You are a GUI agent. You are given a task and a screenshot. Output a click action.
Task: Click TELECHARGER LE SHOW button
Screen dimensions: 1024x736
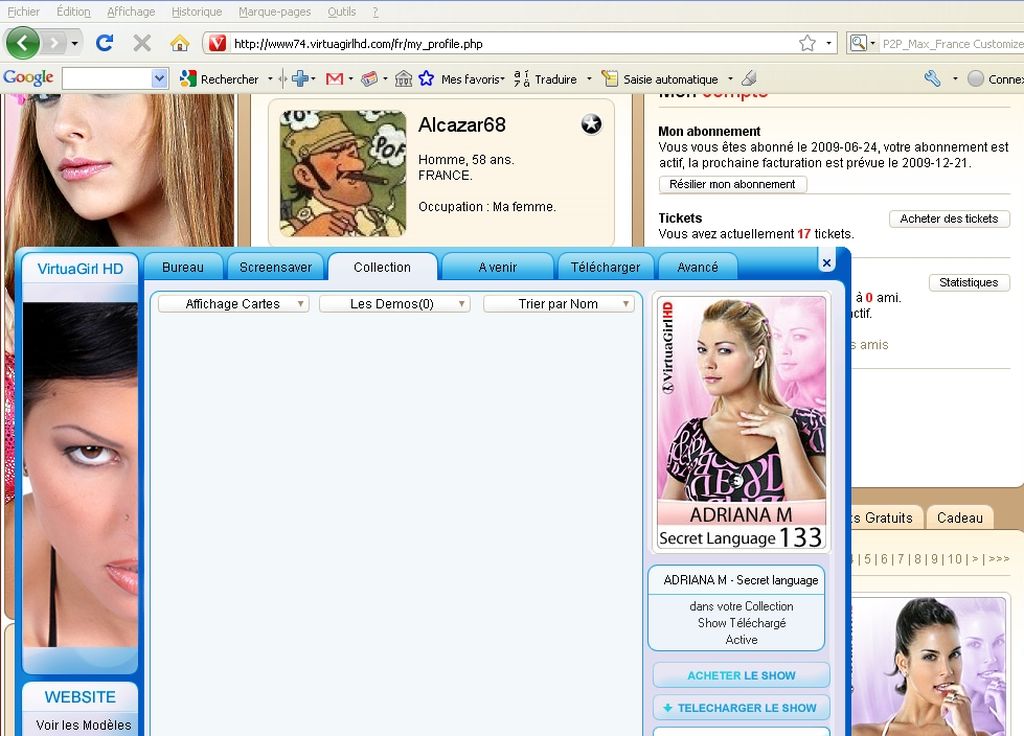point(741,708)
